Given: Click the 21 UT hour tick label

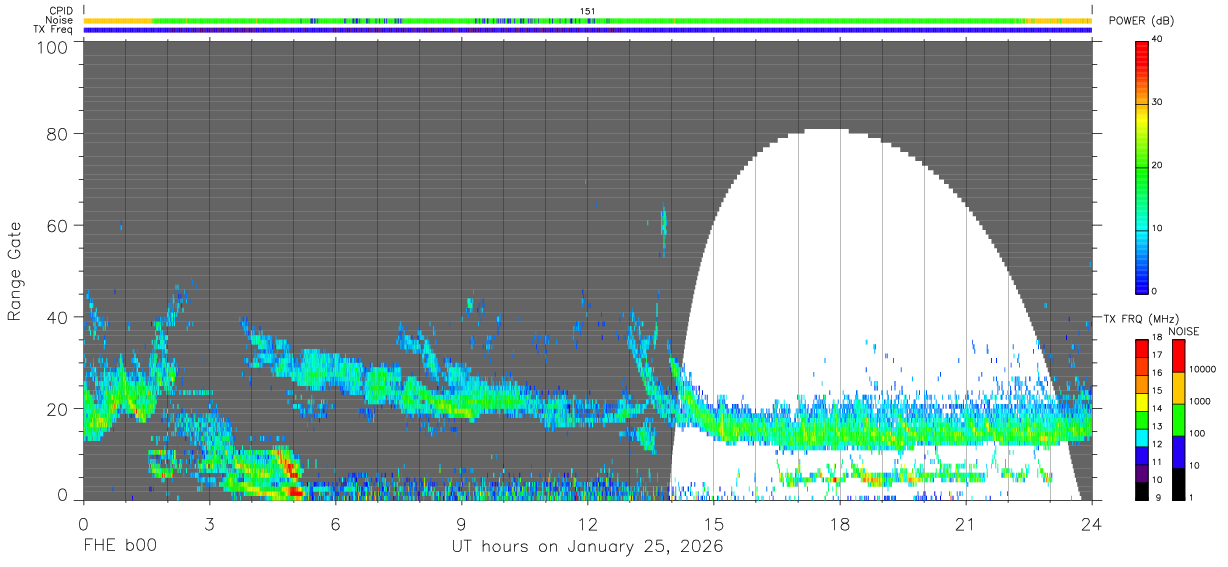Looking at the screenshot, I should (966, 524).
